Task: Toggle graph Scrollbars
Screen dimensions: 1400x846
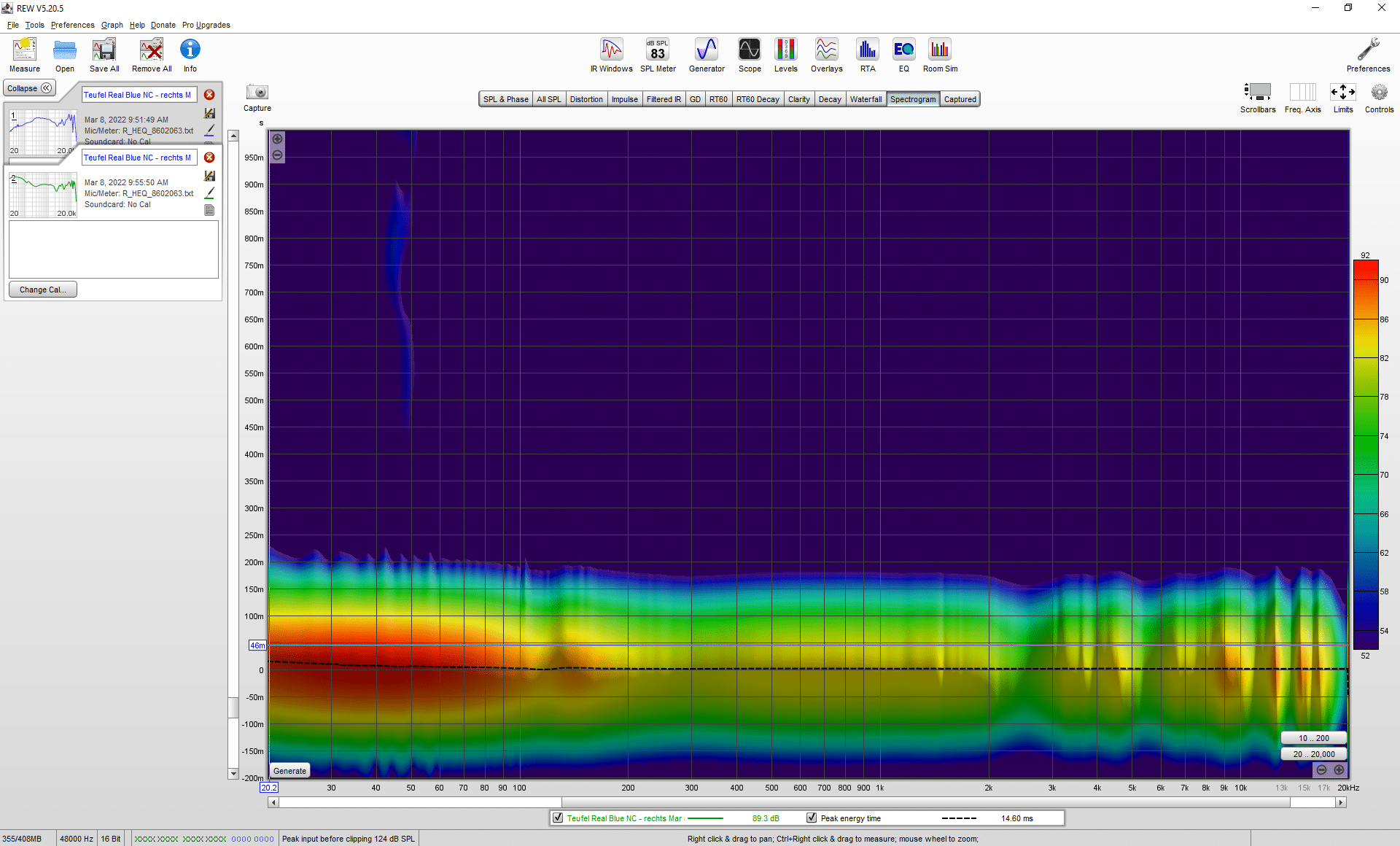Action: [x=1258, y=98]
